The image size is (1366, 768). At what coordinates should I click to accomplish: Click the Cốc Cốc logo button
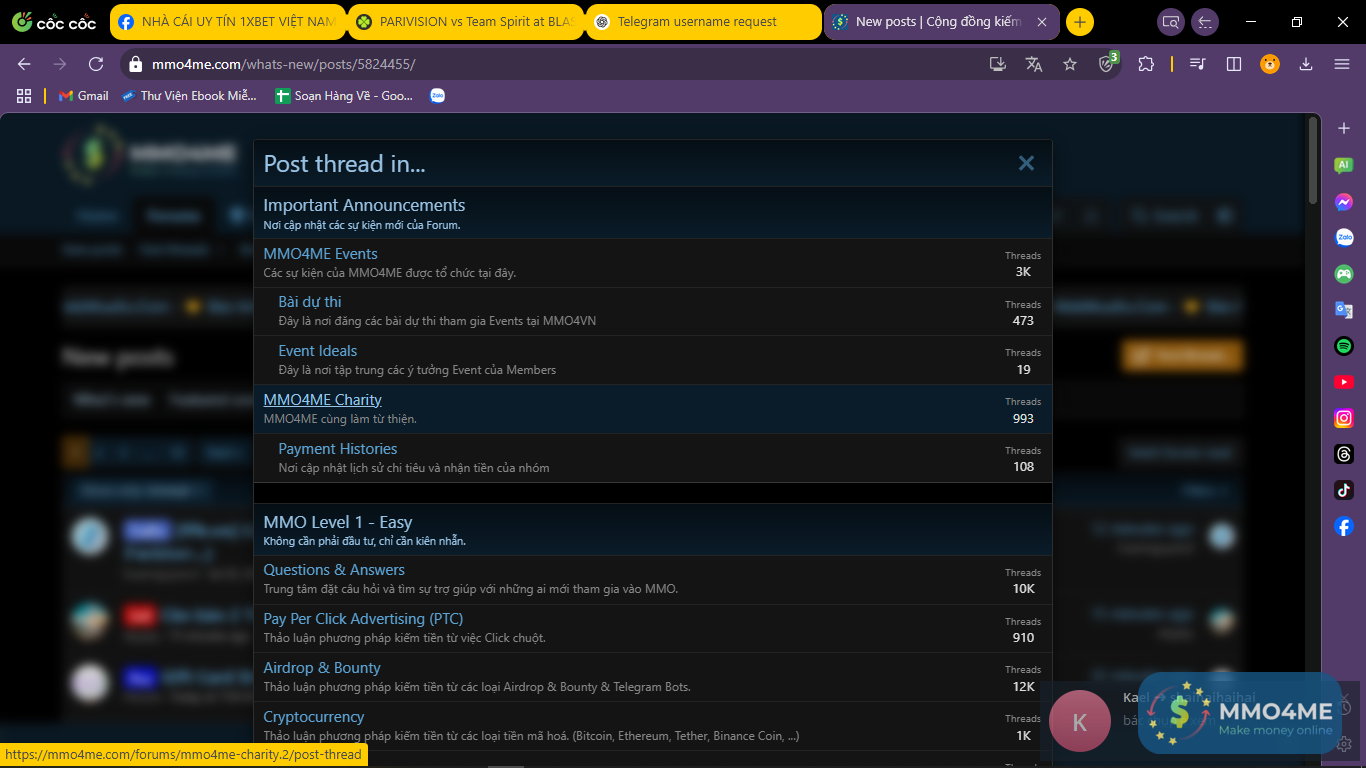click(54, 21)
